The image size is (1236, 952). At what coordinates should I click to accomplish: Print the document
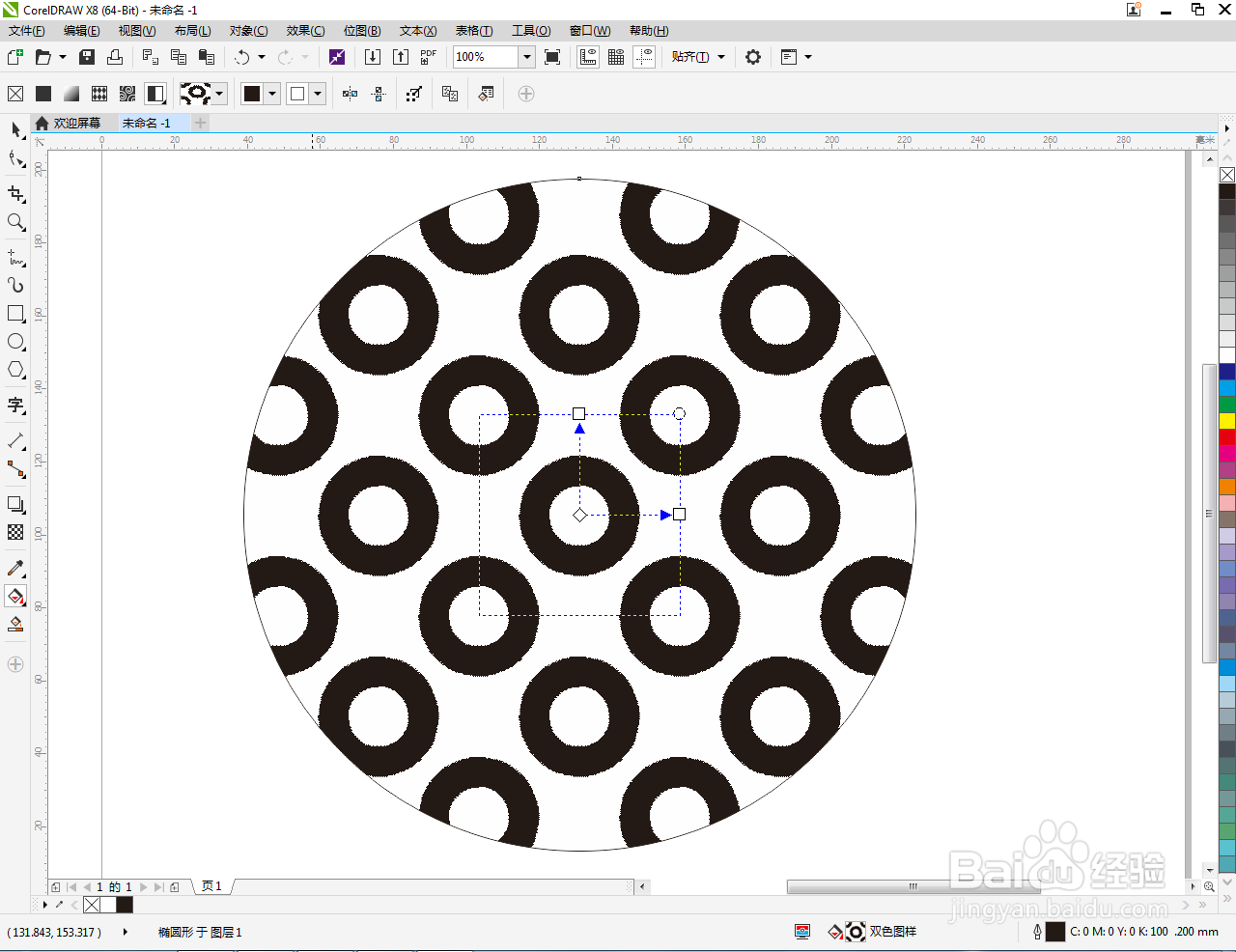[x=115, y=57]
